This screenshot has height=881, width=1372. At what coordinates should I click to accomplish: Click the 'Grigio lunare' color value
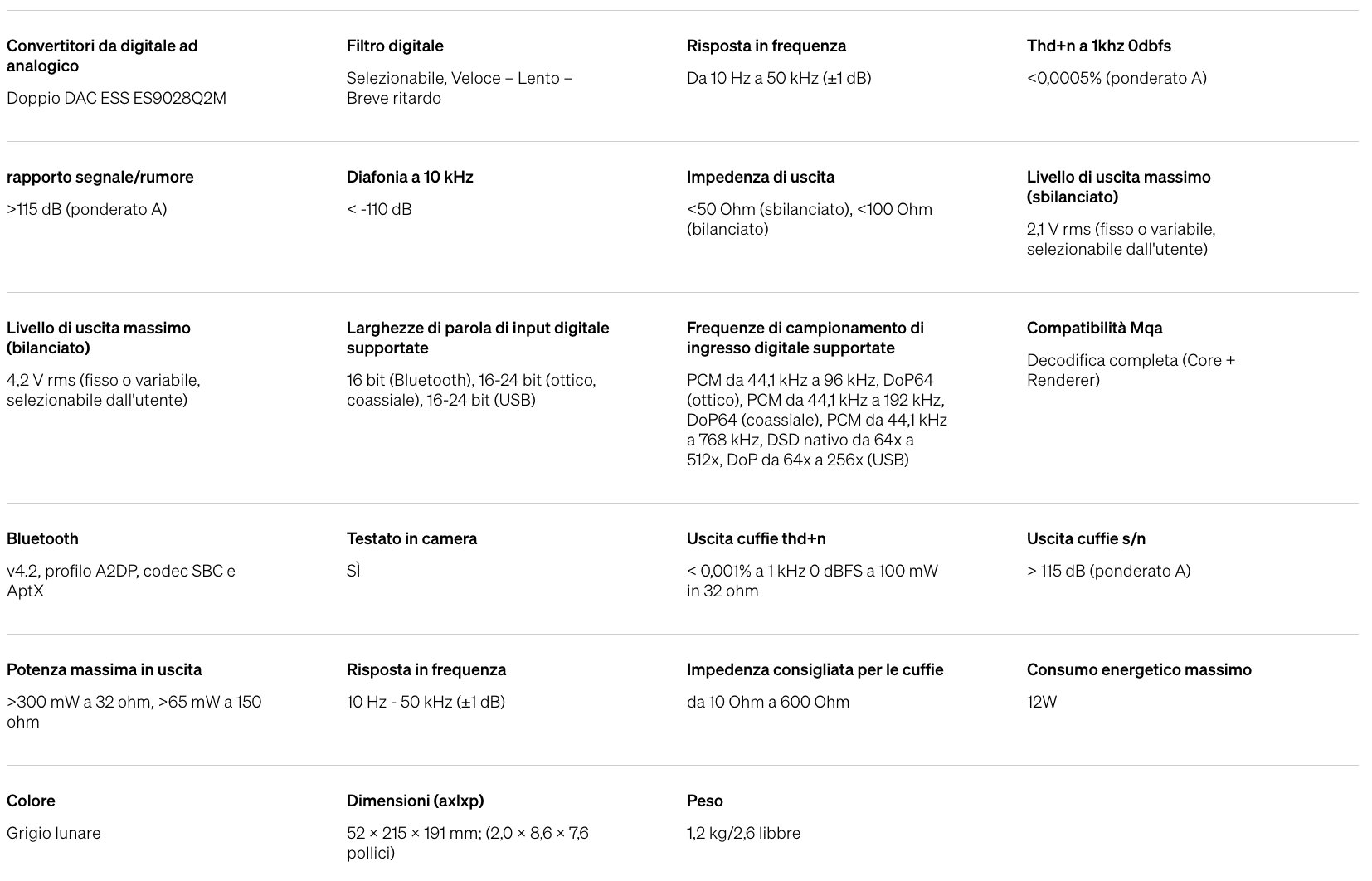pyautogui.click(x=54, y=833)
